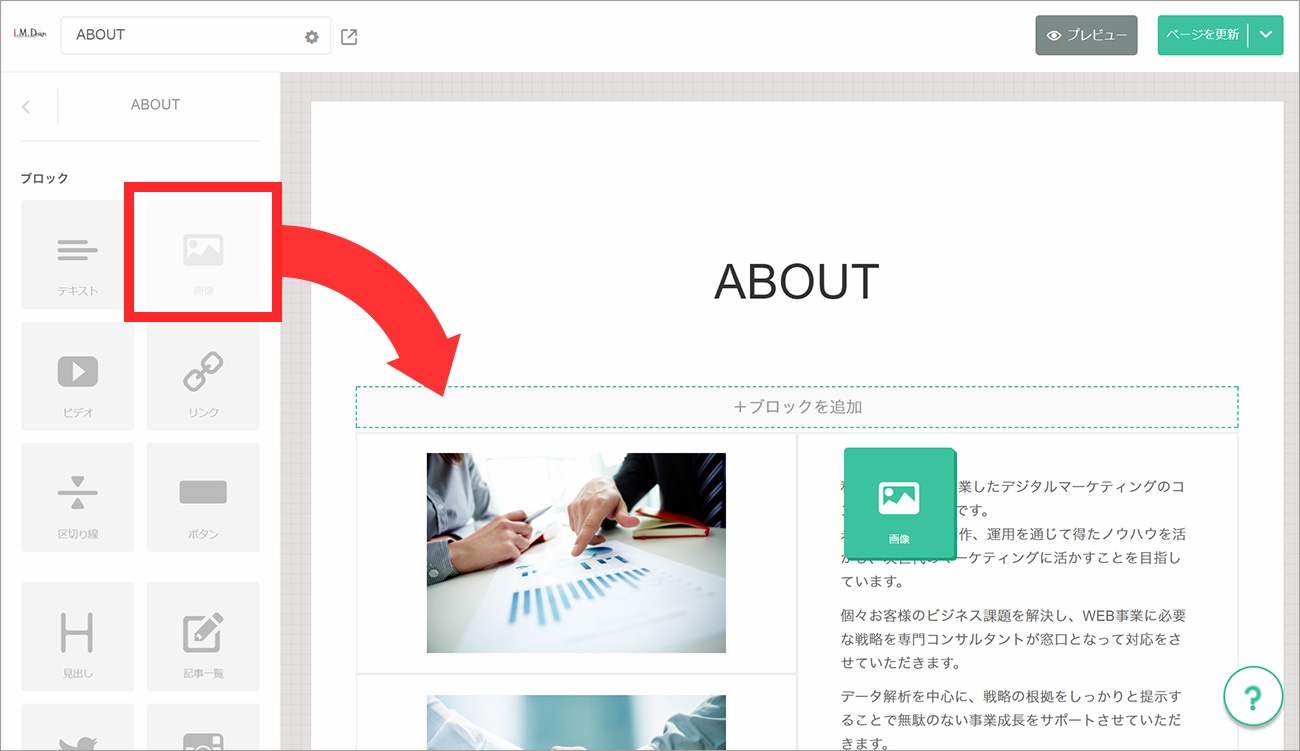Click paragraph starting 個々お客様のビジネス課題

(1013, 639)
